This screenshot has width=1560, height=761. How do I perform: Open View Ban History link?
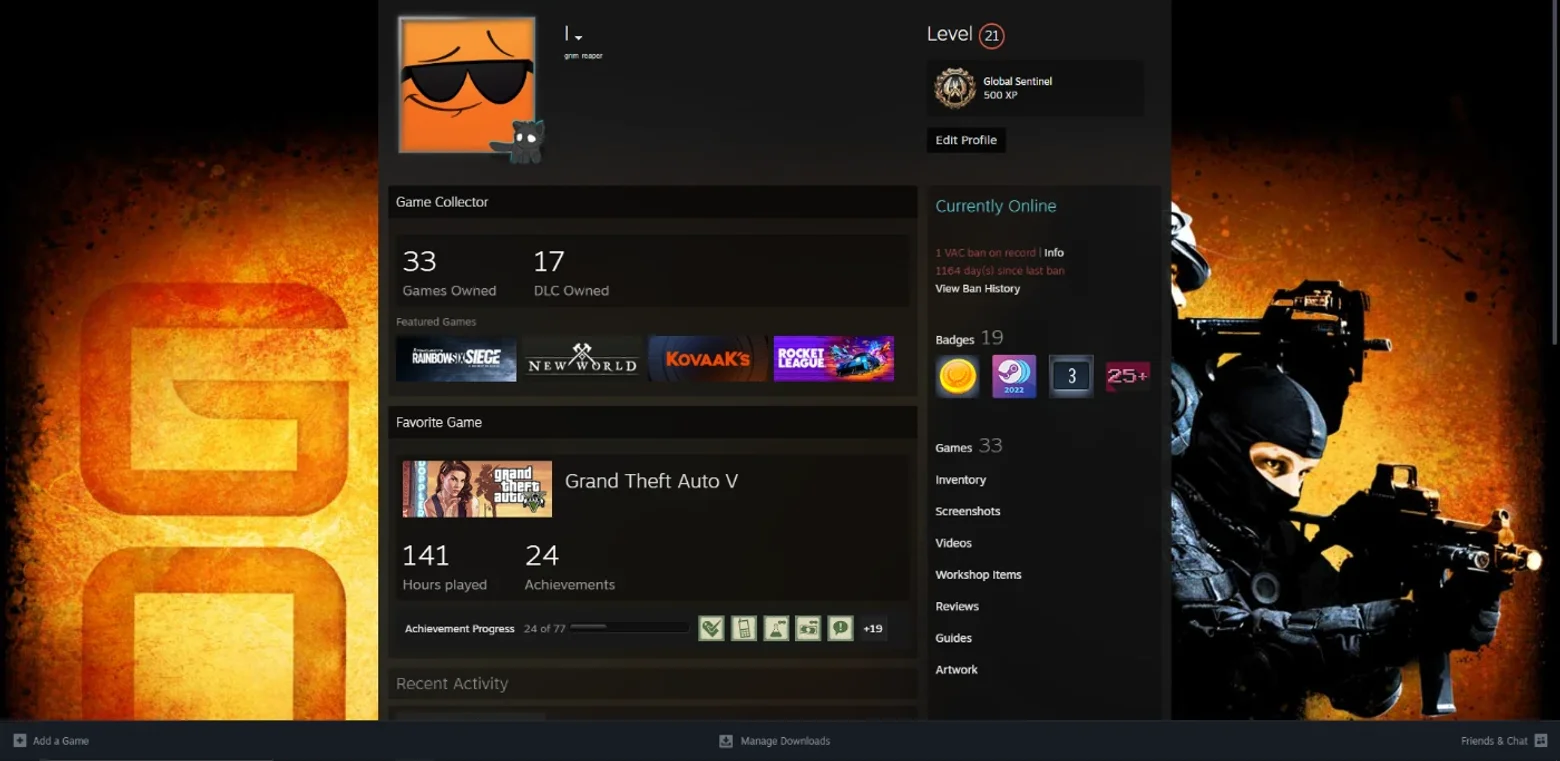click(x=978, y=289)
